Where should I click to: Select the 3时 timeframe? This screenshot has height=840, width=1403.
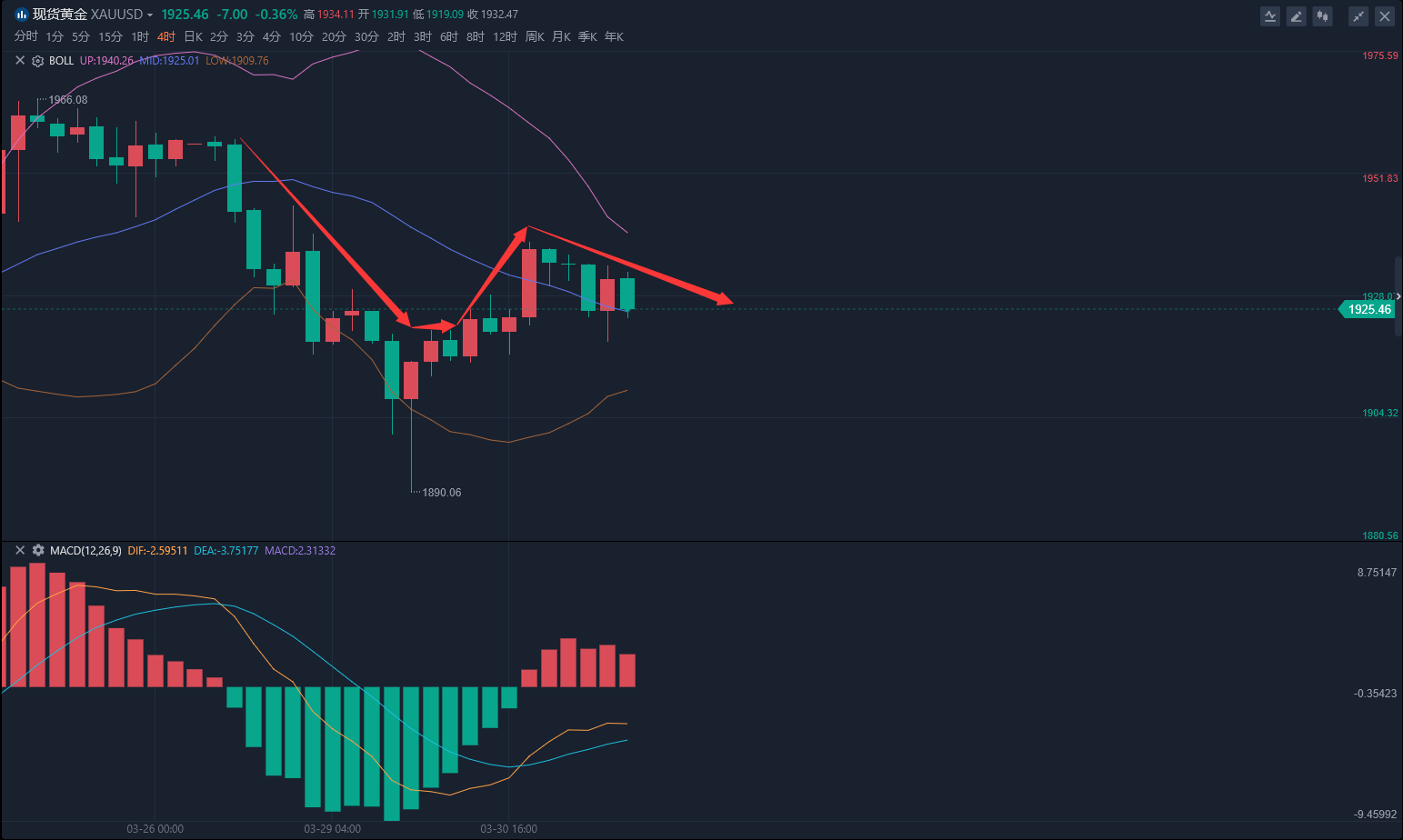tap(423, 36)
